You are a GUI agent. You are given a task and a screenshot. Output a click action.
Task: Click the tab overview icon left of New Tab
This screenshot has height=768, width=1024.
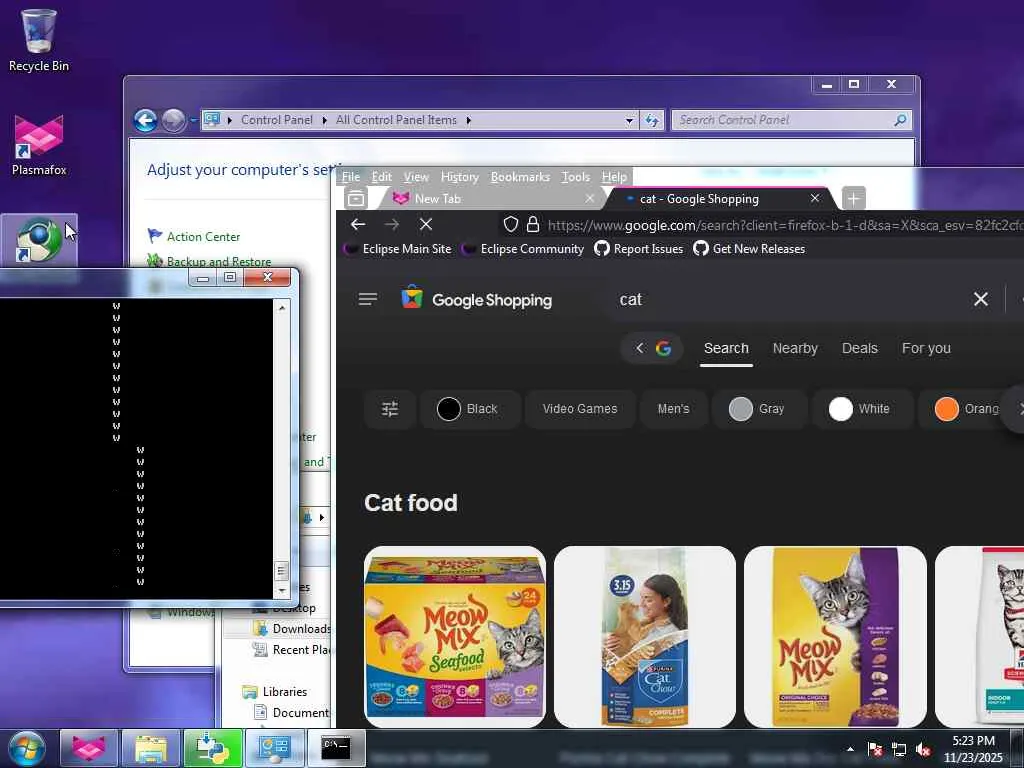coord(356,198)
